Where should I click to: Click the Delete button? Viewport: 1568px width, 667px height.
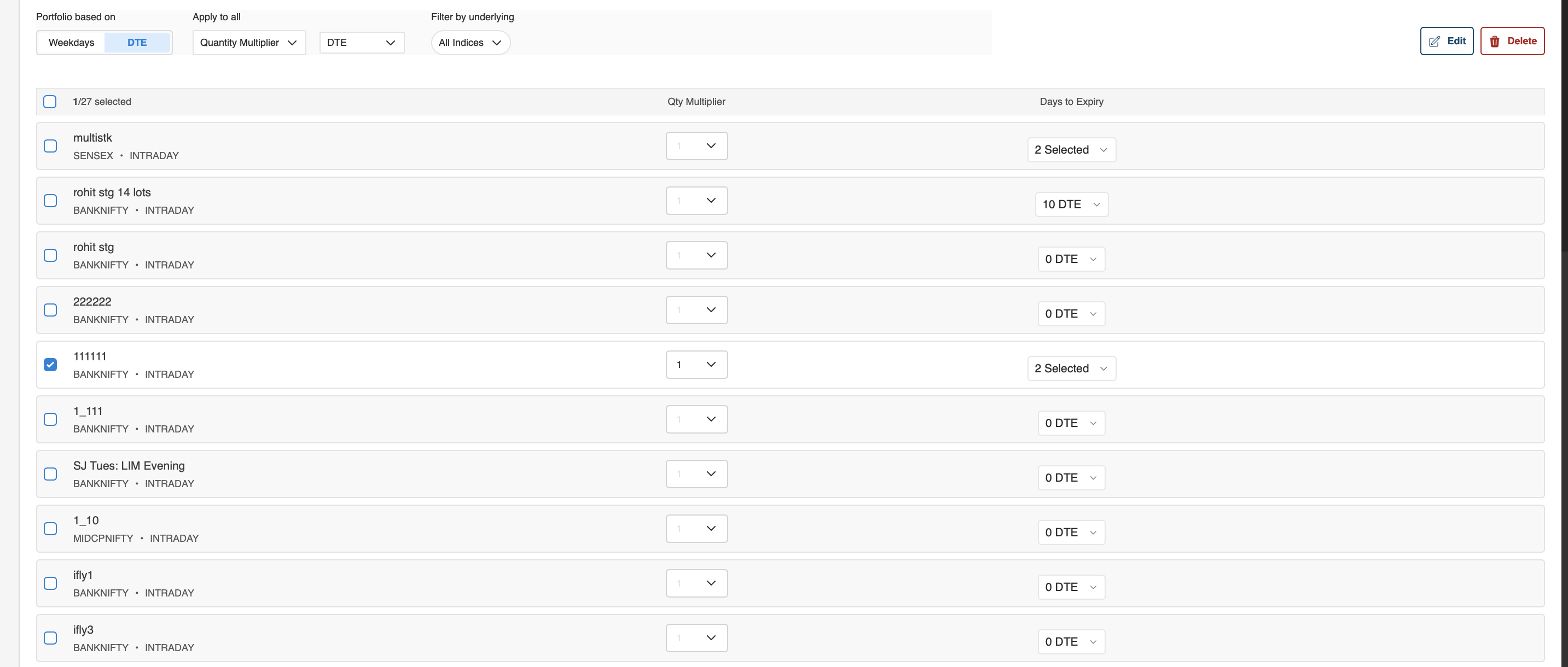pos(1512,41)
